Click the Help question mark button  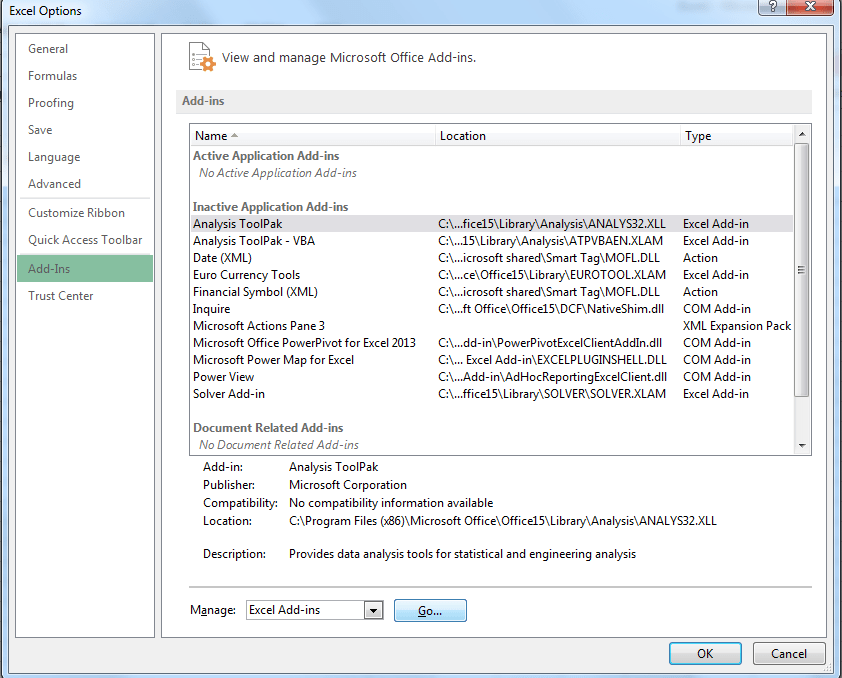point(773,7)
